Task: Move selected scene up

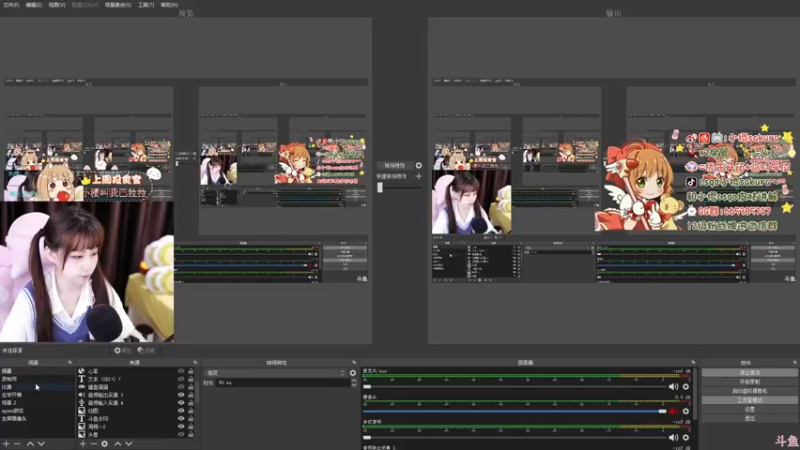Action: pyautogui.click(x=30, y=444)
